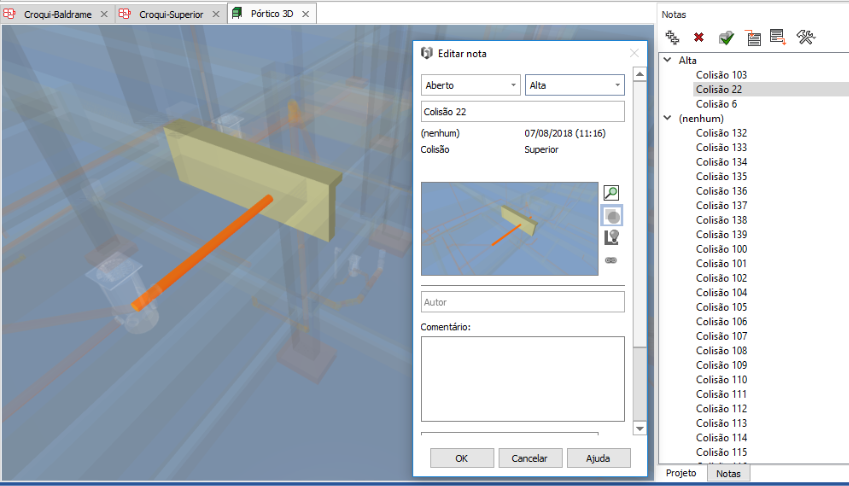This screenshot has height=486, width=849.
Task: Close the Croqui-Baldrame tab
Action: click(104, 15)
